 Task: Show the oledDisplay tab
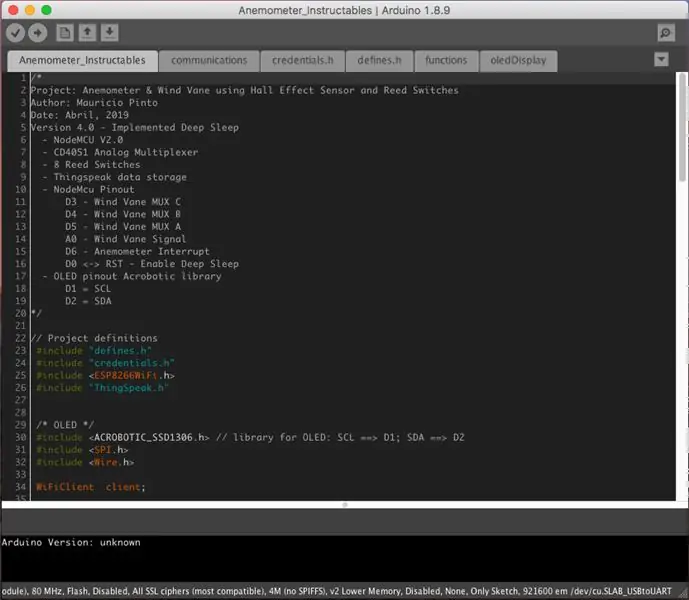[518, 61]
